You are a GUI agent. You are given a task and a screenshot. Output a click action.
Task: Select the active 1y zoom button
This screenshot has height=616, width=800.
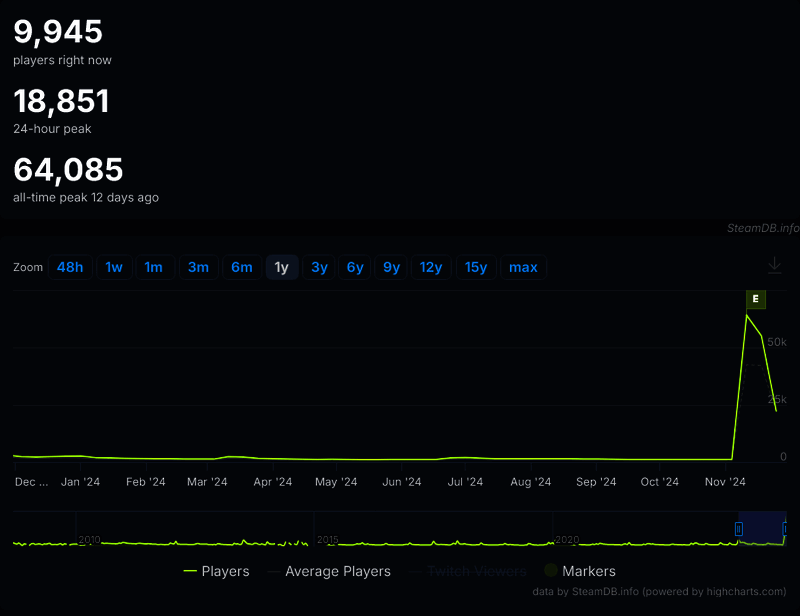tap(282, 267)
